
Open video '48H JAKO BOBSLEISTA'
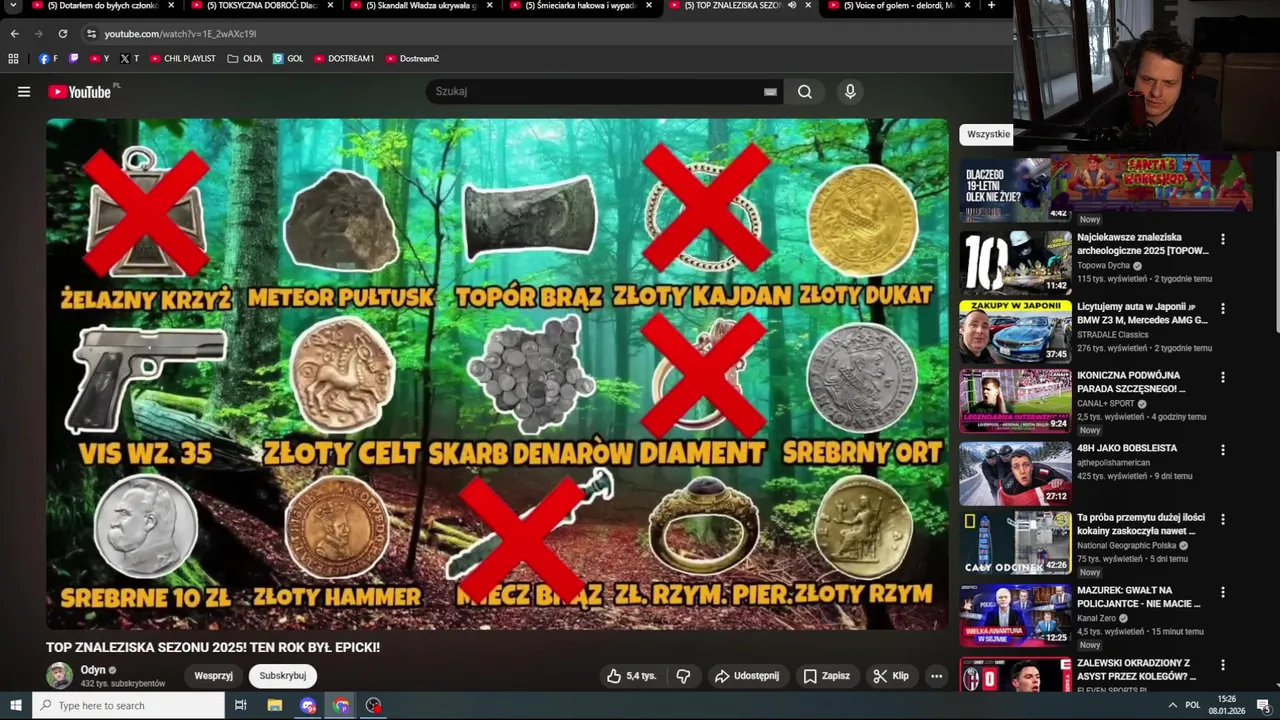(x=1127, y=448)
